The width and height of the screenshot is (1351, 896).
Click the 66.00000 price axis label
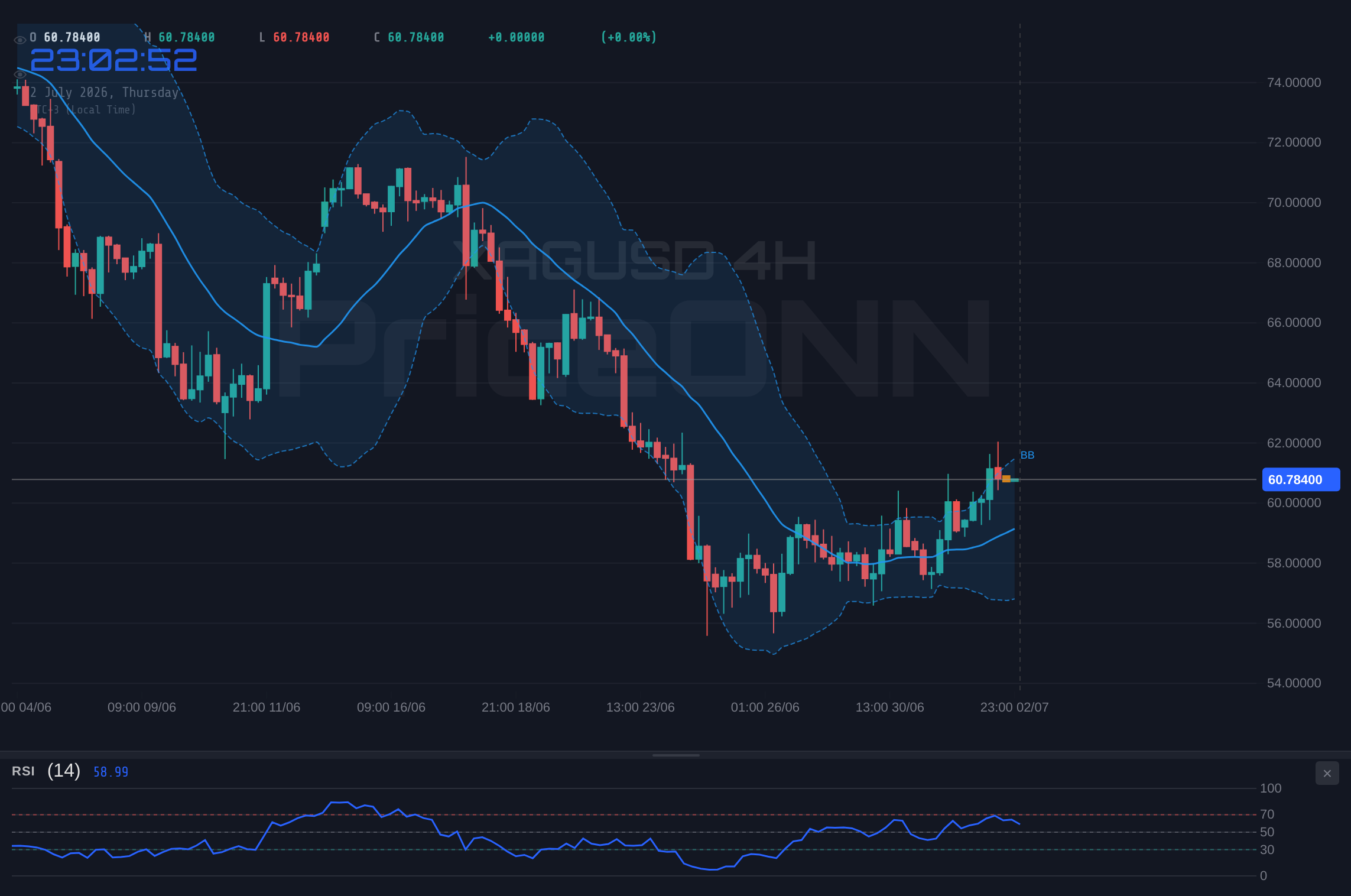[x=1294, y=323]
